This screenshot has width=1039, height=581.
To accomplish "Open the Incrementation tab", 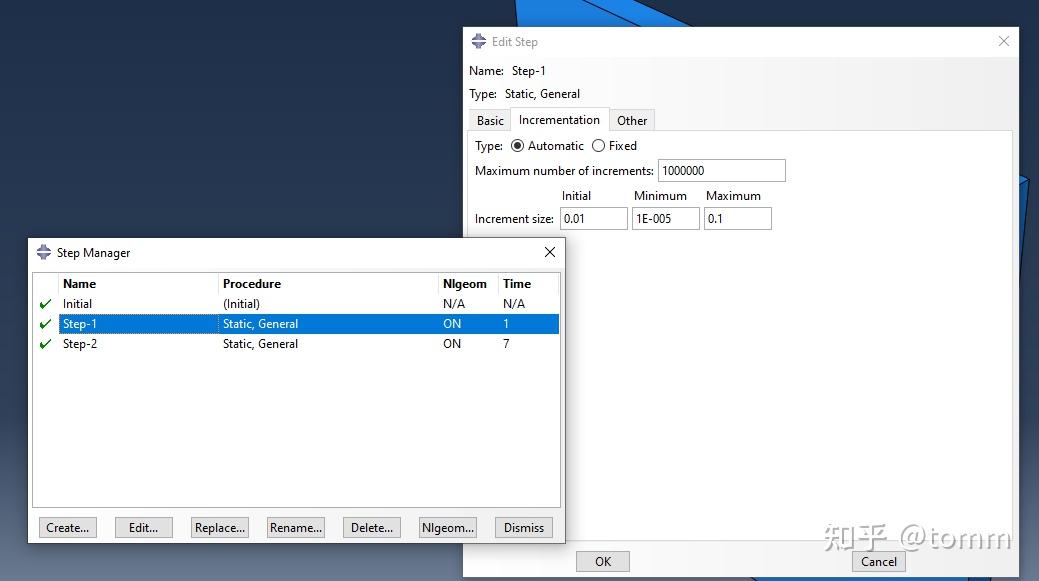I will pyautogui.click(x=559, y=118).
